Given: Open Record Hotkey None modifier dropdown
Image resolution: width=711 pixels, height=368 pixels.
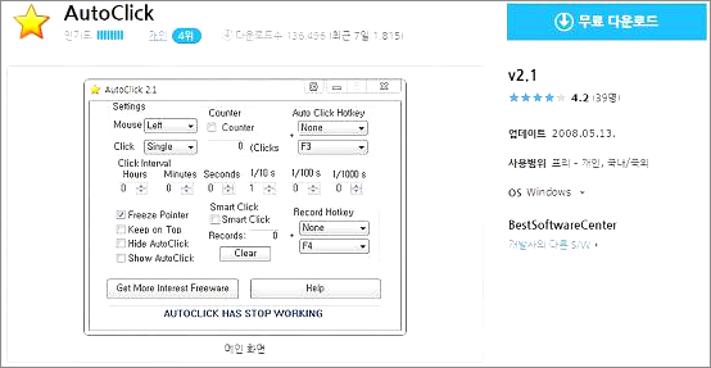Looking at the screenshot, I should click(334, 228).
